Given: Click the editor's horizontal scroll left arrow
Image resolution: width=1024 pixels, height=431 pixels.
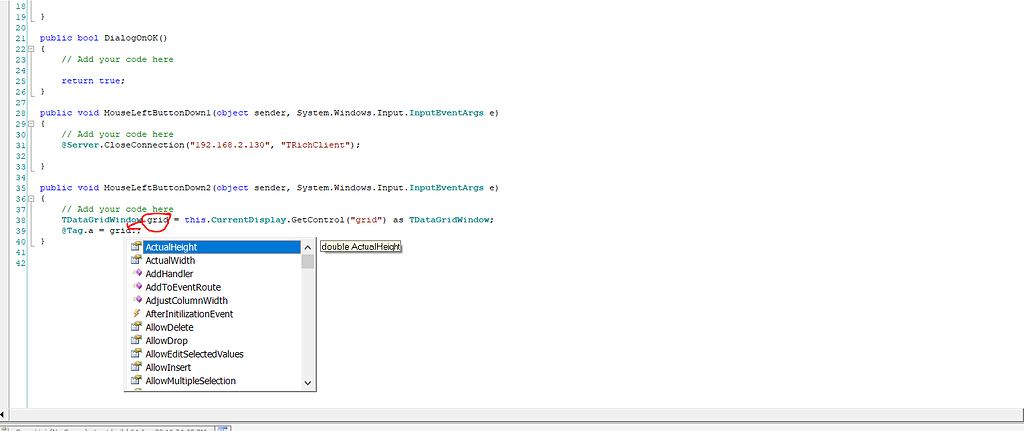Looking at the screenshot, I should 5,413.
